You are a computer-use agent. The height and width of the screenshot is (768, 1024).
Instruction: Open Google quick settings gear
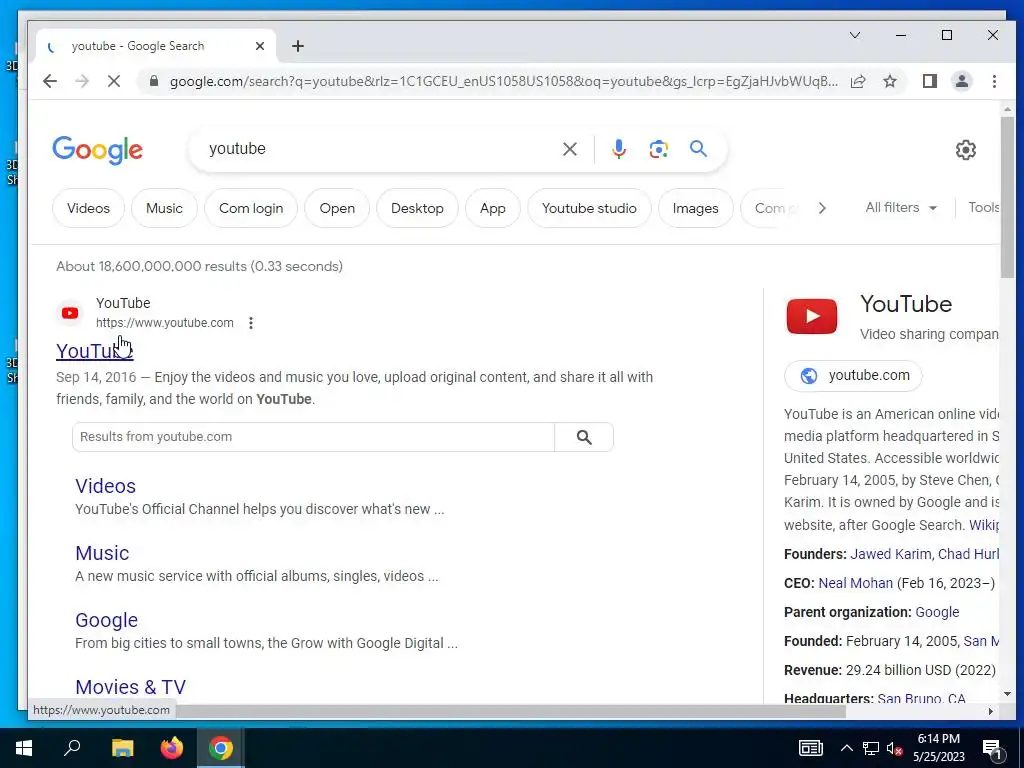point(966,150)
